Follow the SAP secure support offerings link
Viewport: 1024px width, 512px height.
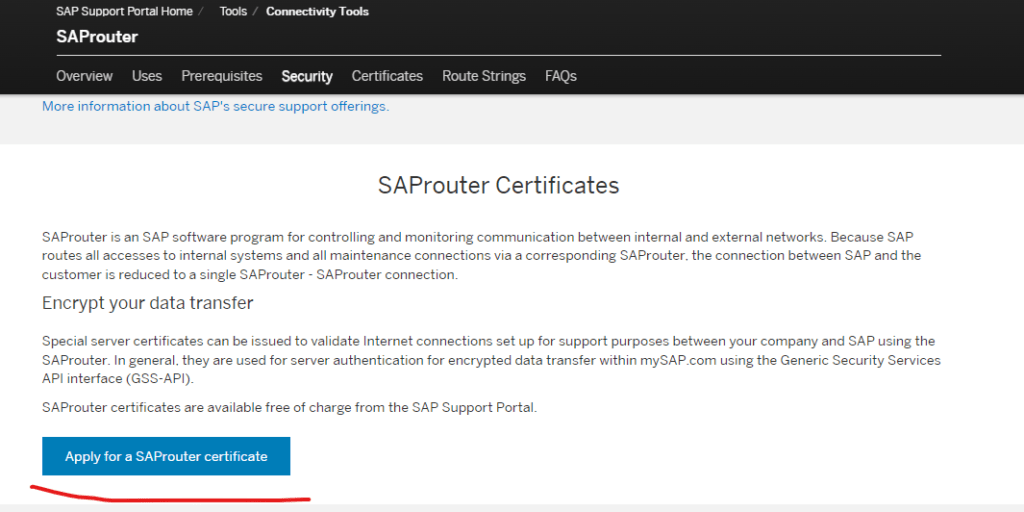tap(215, 106)
